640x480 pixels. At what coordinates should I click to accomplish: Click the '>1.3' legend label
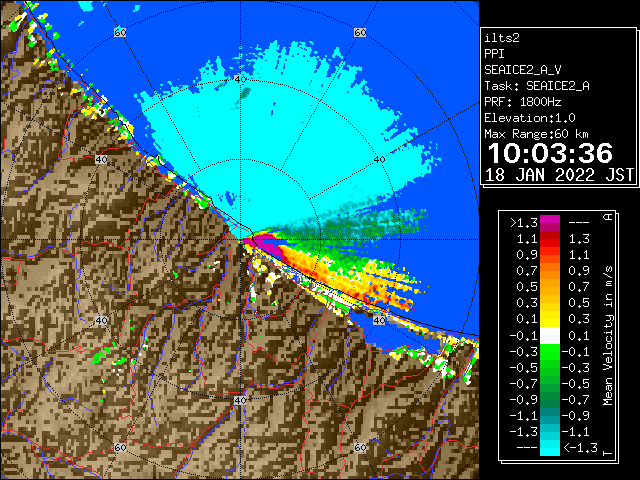[523, 223]
